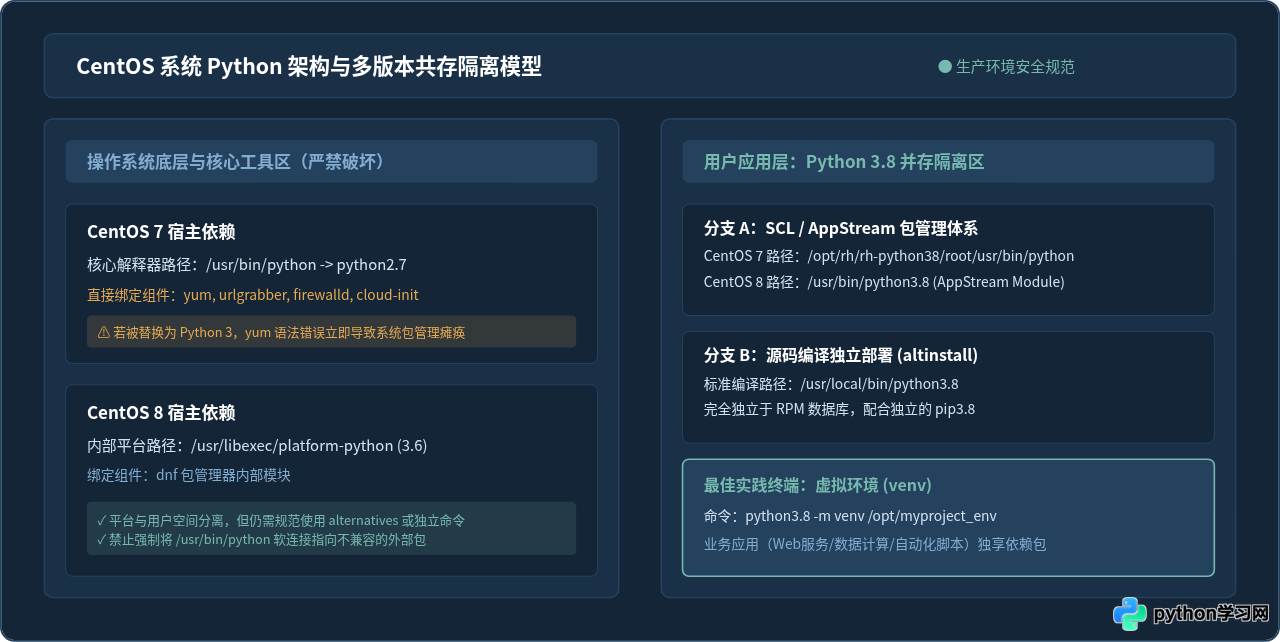Image resolution: width=1280 pixels, height=642 pixels.
Task: Click the CentOS 8 宿主依赖 heading
Action: pos(161,413)
